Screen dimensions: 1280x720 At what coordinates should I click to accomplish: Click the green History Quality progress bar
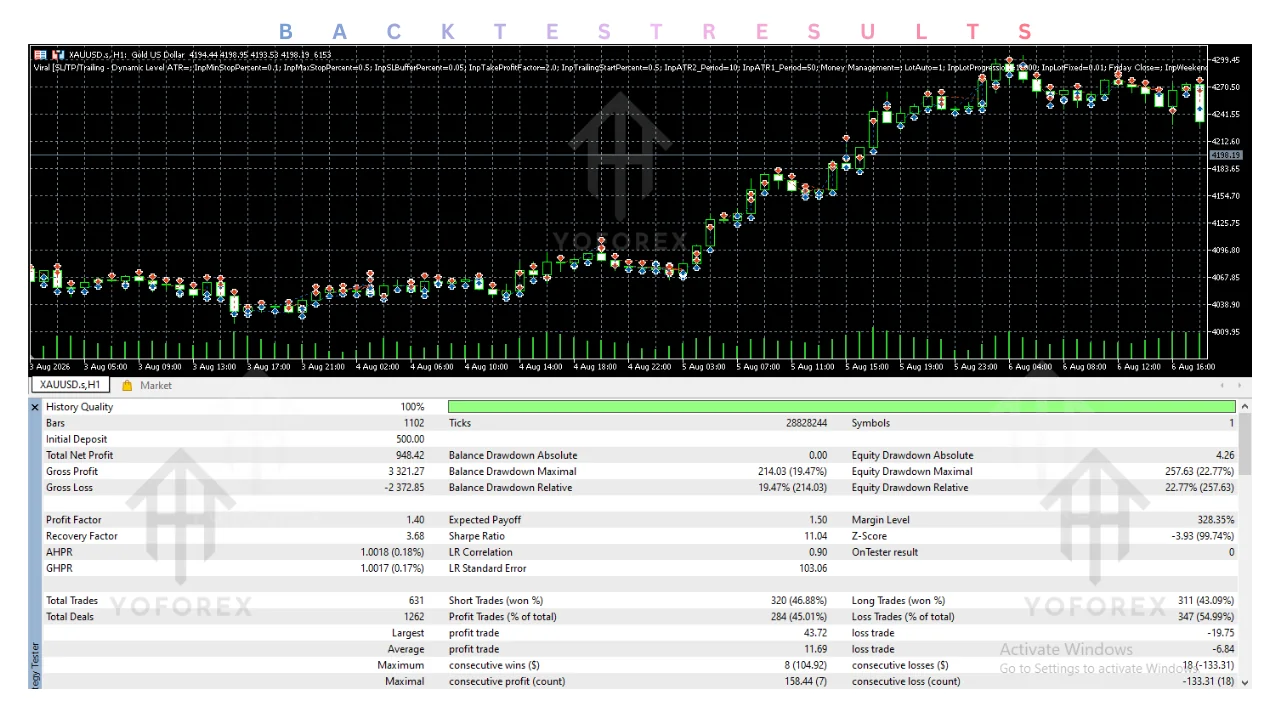coord(842,407)
